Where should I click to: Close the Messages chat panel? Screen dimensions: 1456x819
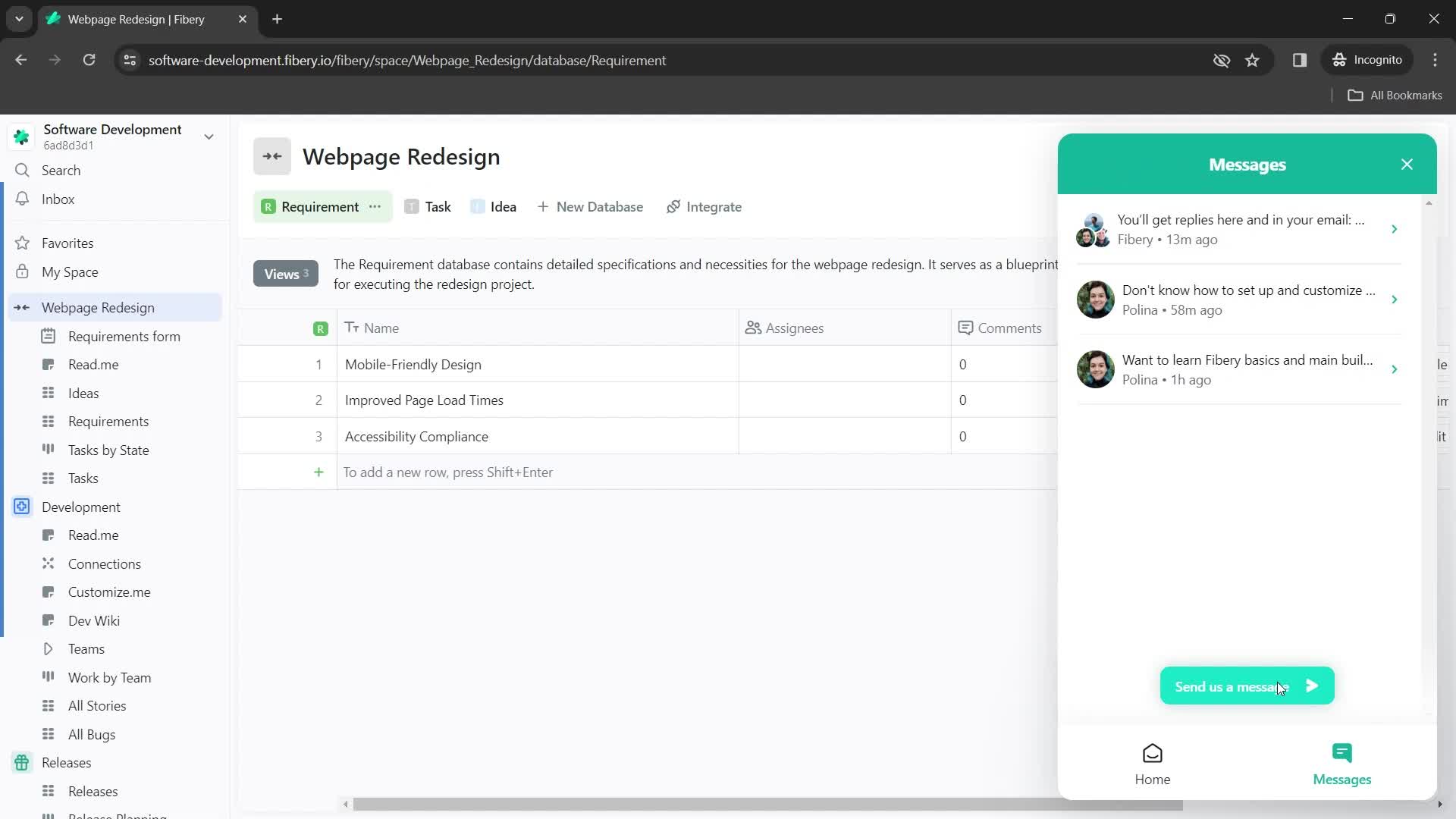[x=1407, y=165]
